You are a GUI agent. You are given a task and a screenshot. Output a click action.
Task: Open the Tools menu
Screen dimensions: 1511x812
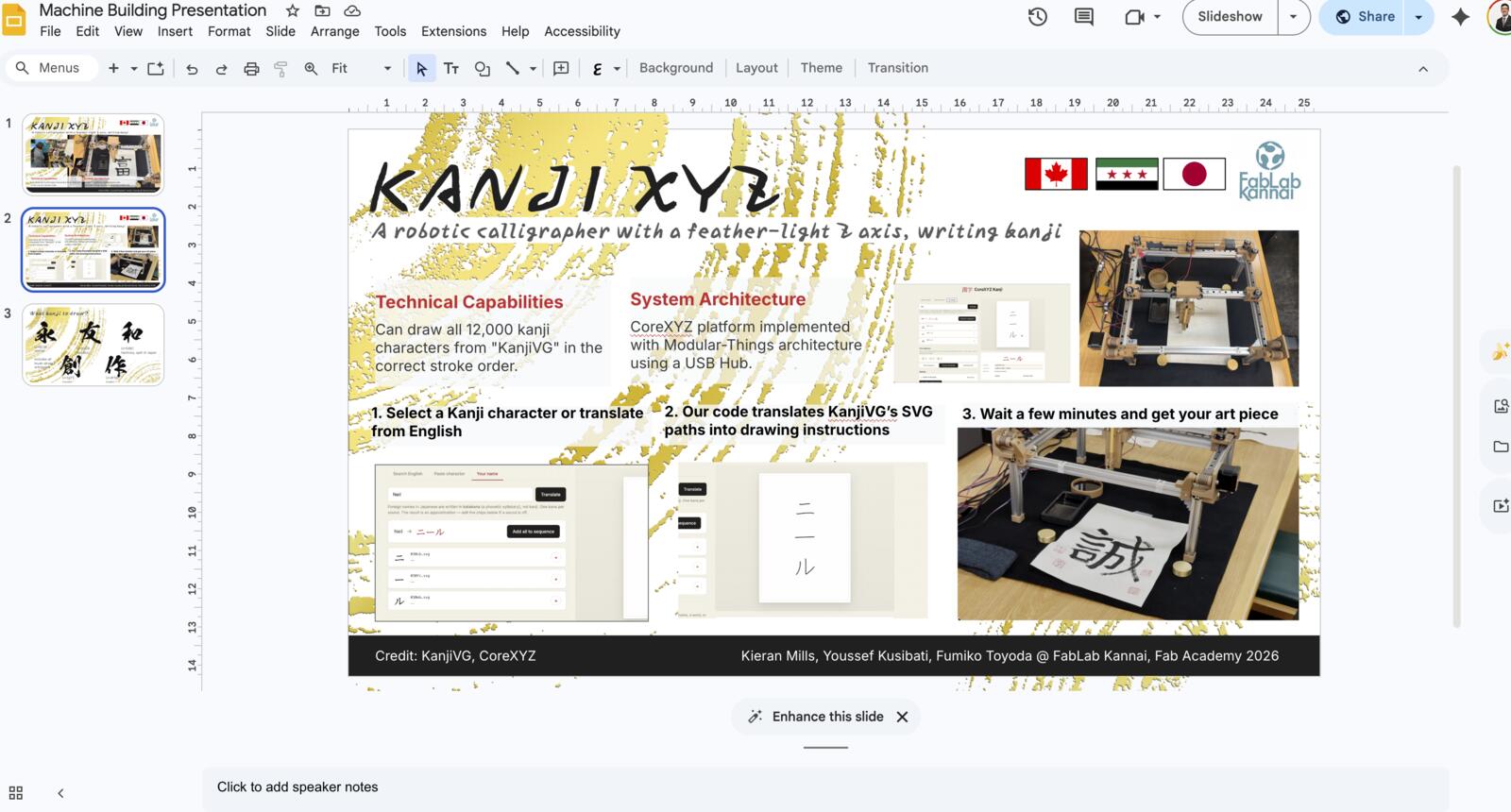390,31
